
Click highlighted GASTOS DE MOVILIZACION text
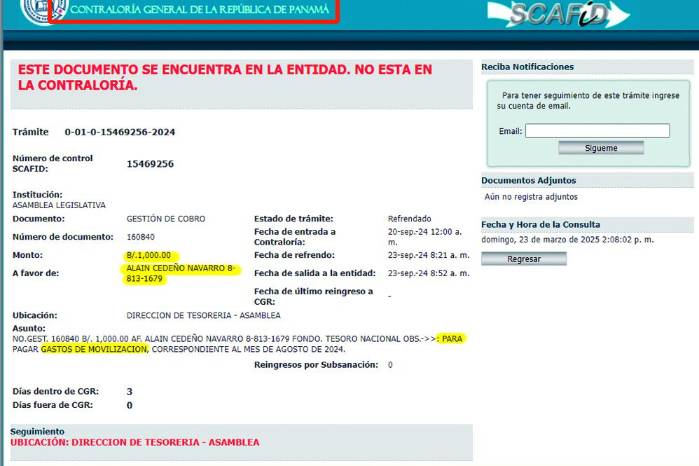94,349
